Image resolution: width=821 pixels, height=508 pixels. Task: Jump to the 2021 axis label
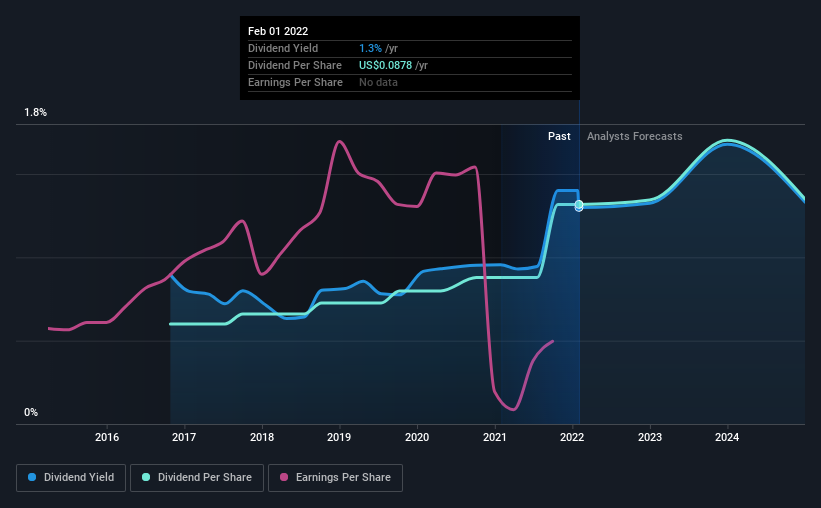pos(494,437)
